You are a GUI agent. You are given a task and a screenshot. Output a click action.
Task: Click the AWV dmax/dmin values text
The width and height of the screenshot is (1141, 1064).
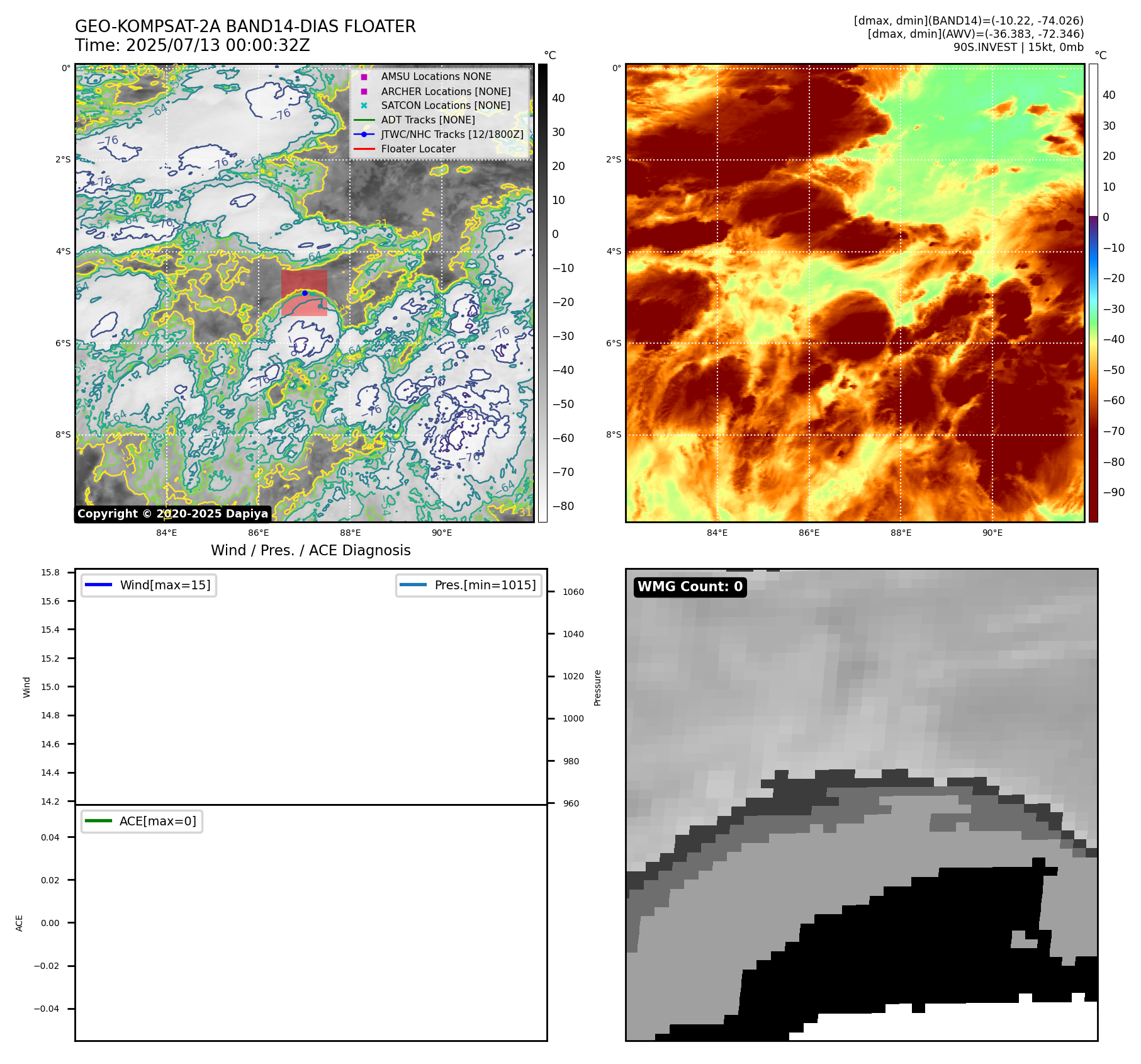tap(975, 34)
